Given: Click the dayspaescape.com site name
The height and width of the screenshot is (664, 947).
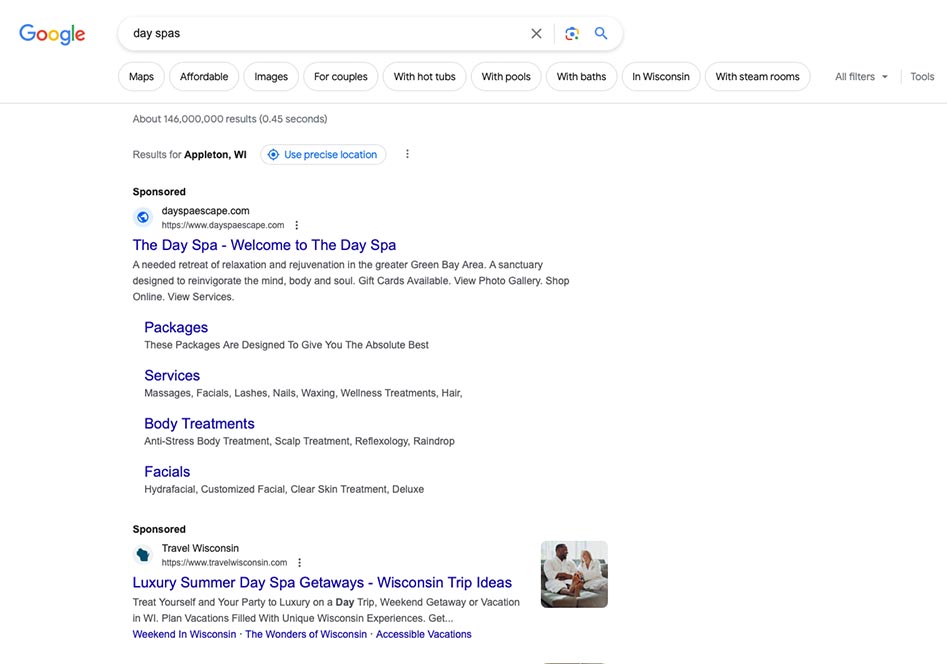Looking at the screenshot, I should coord(205,211).
